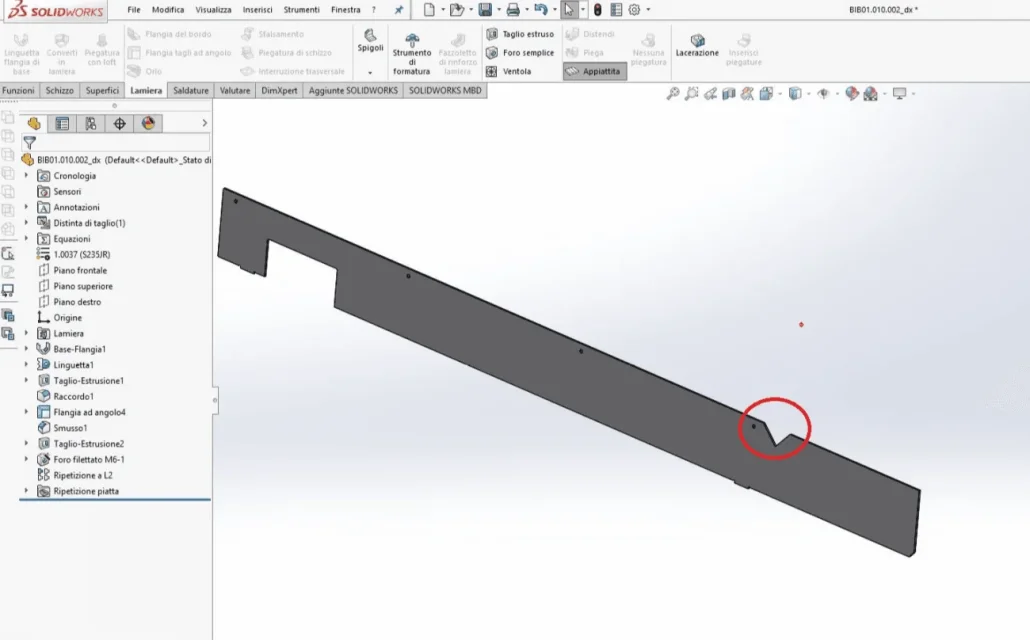Expand the Flangia ad angolo4 feature

(x=26, y=412)
